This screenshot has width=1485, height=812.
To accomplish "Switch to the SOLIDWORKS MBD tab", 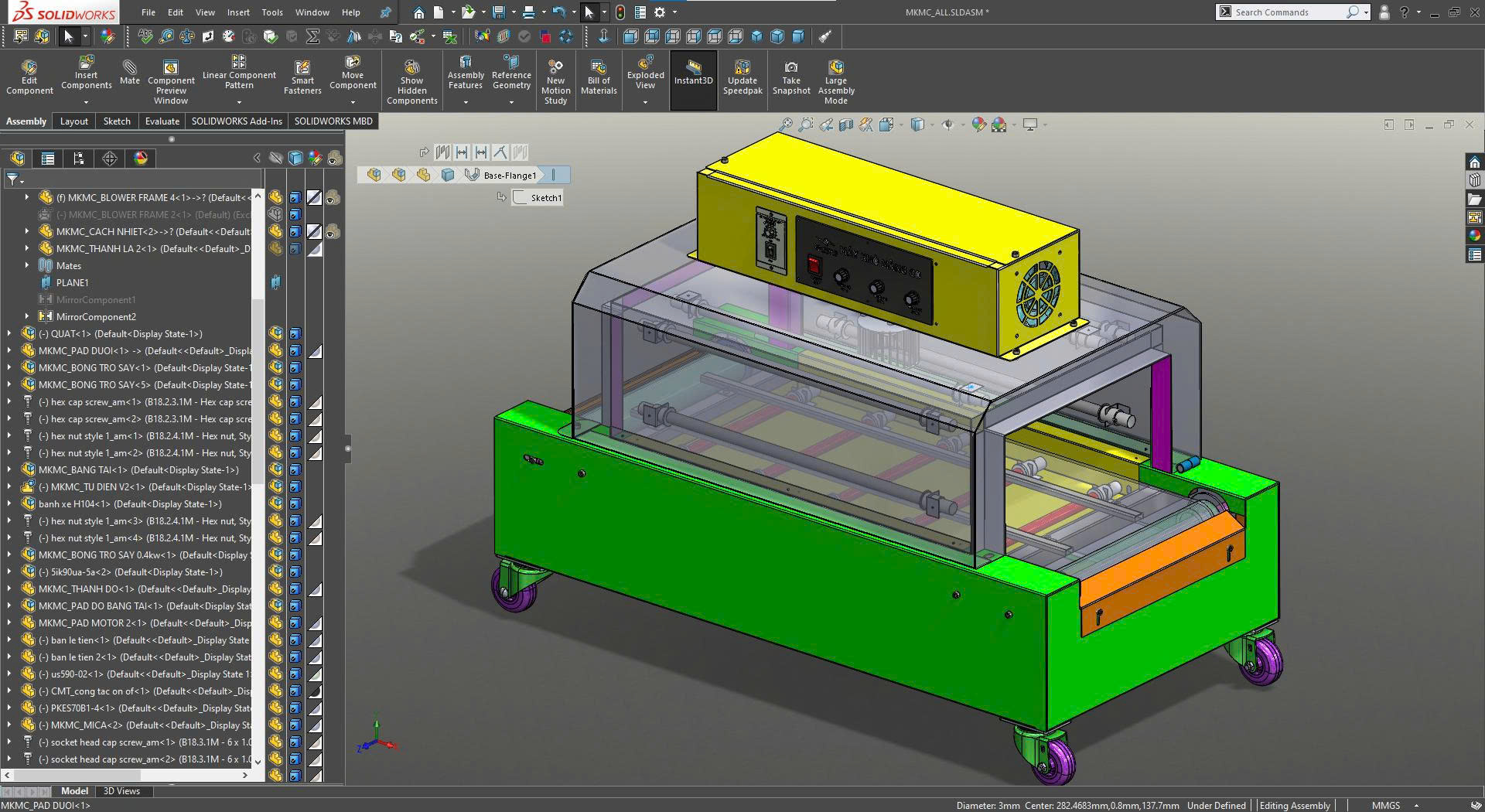I will point(333,121).
